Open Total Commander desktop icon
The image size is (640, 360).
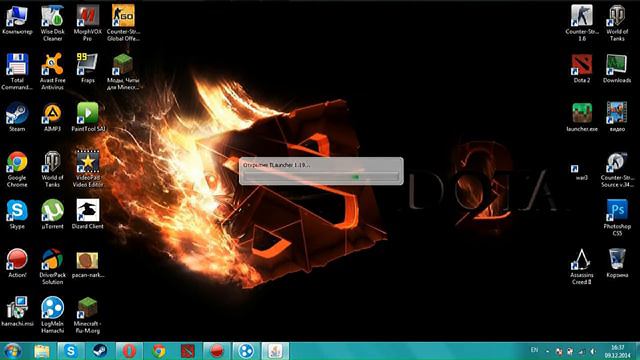(17, 71)
